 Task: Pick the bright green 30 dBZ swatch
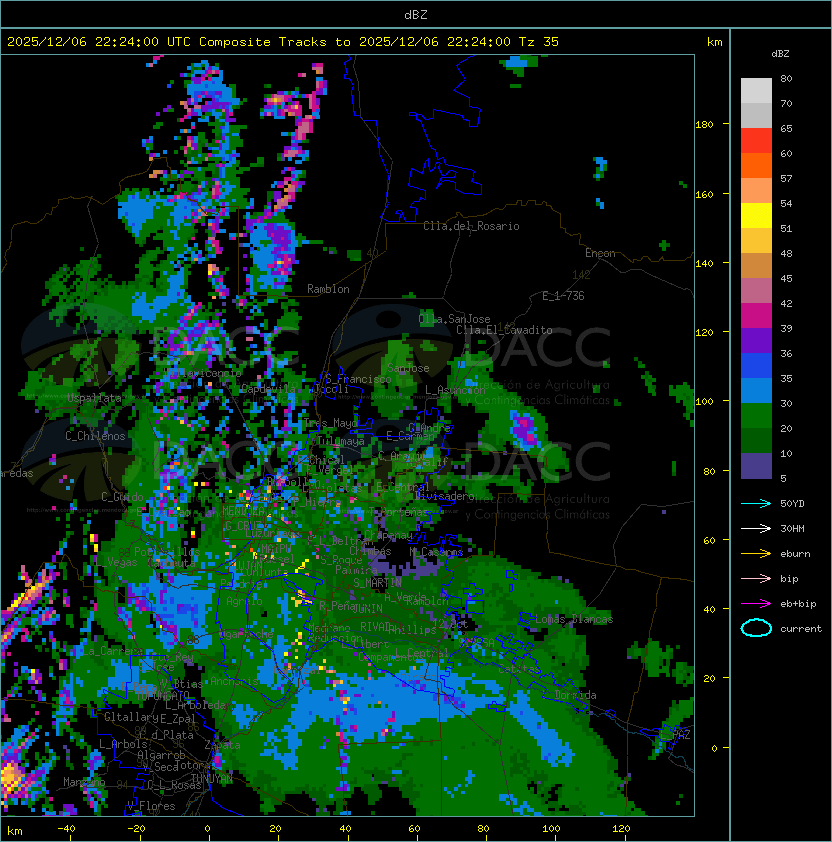coord(756,416)
